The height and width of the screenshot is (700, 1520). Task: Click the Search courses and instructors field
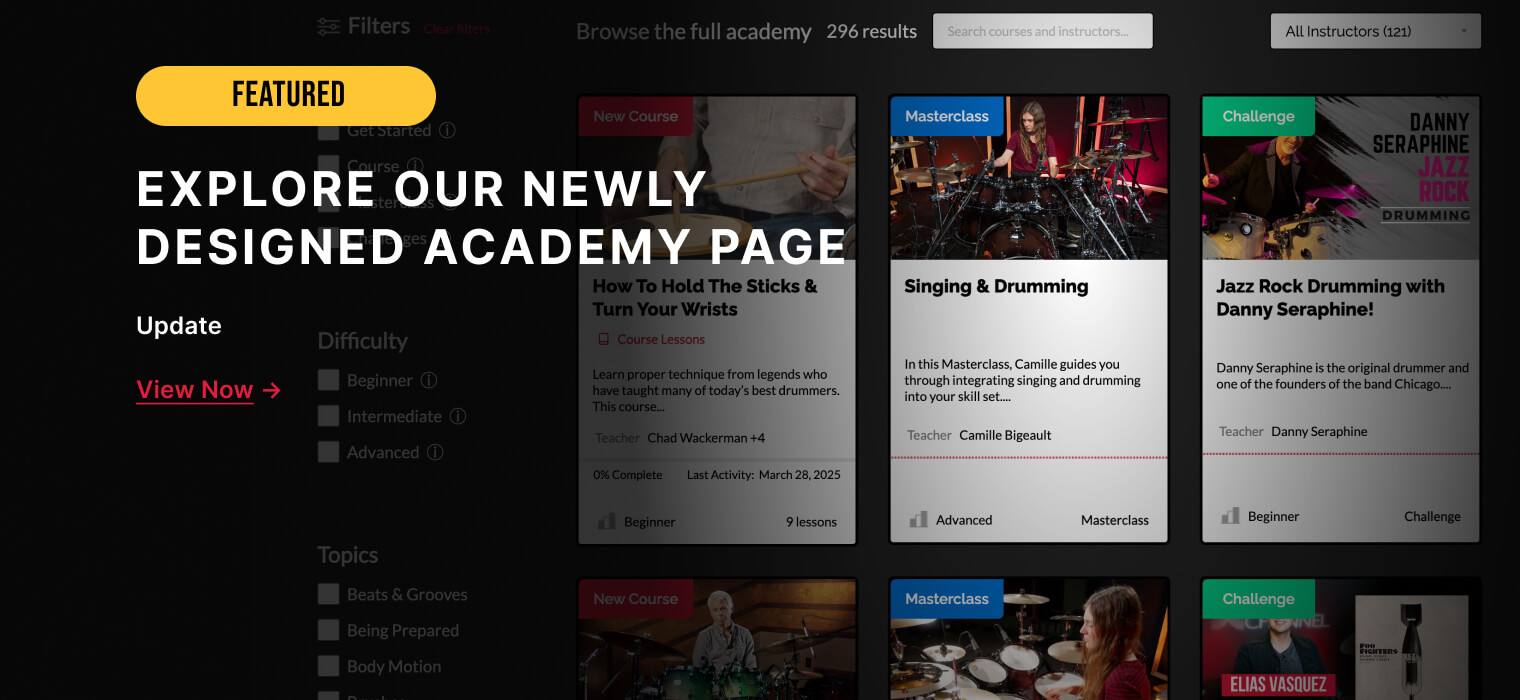(1042, 31)
